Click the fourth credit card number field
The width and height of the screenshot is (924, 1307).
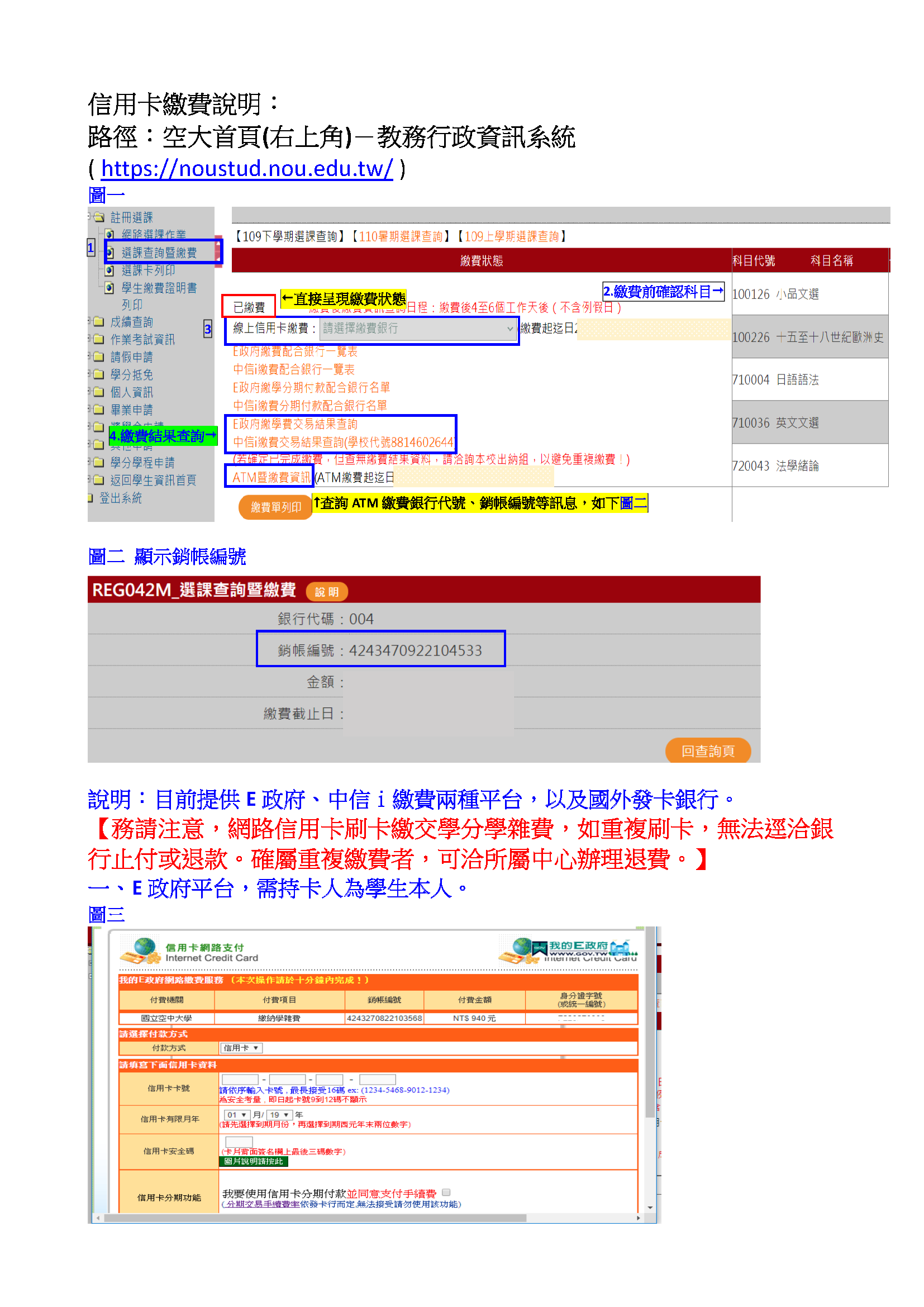click(x=377, y=1080)
